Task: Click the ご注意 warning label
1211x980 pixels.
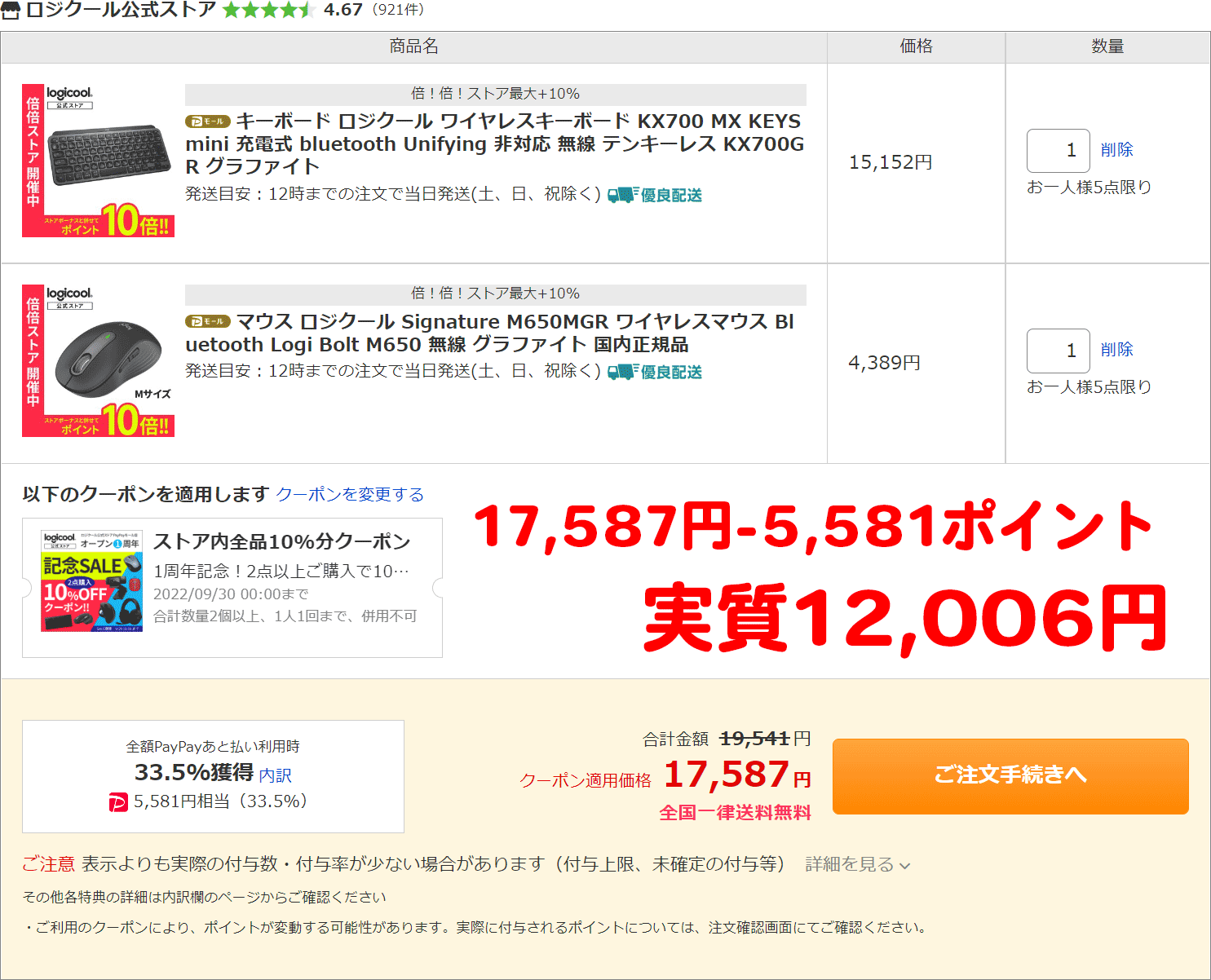Action: click(x=48, y=864)
